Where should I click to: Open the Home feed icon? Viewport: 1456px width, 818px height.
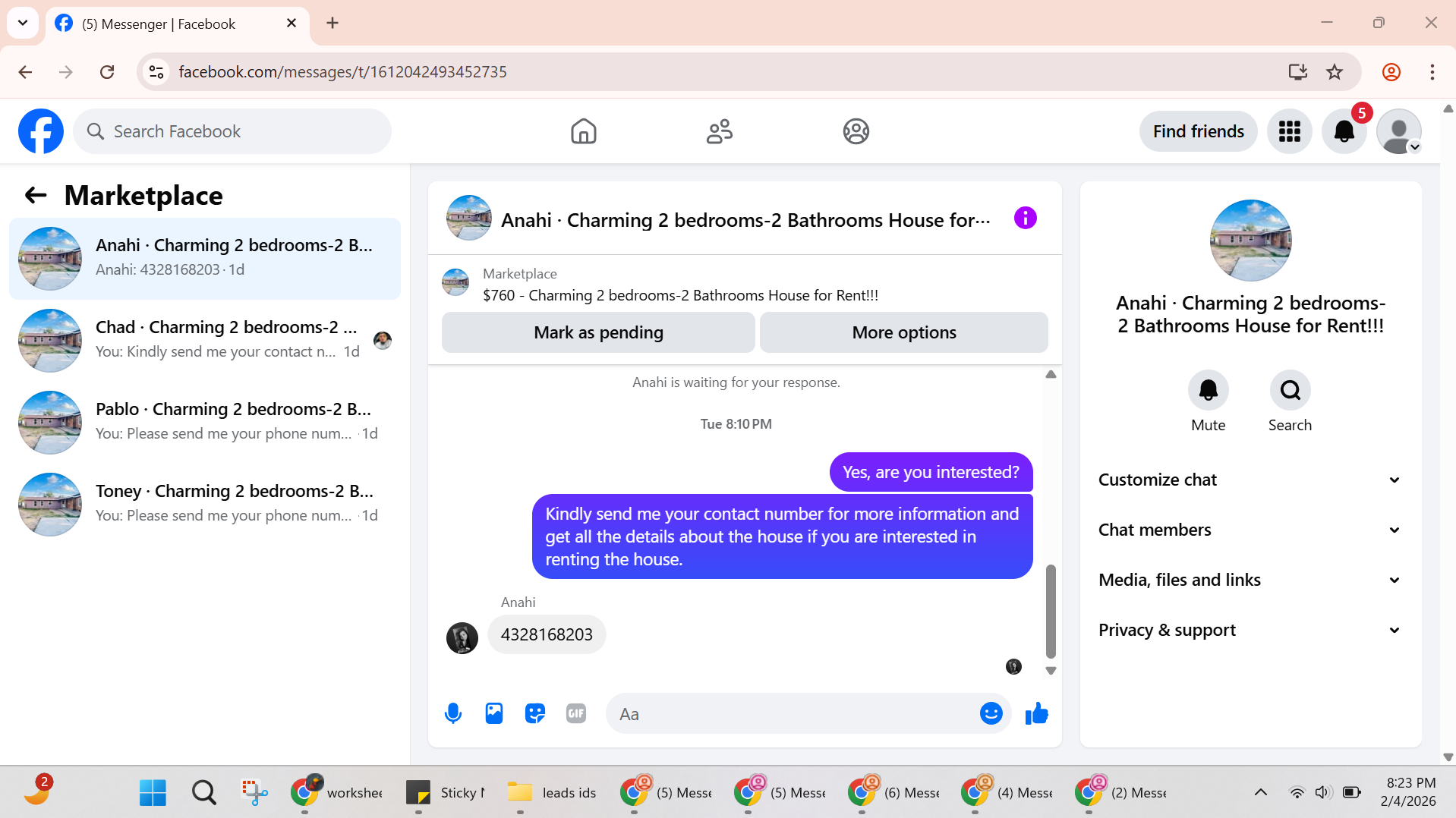(x=583, y=131)
